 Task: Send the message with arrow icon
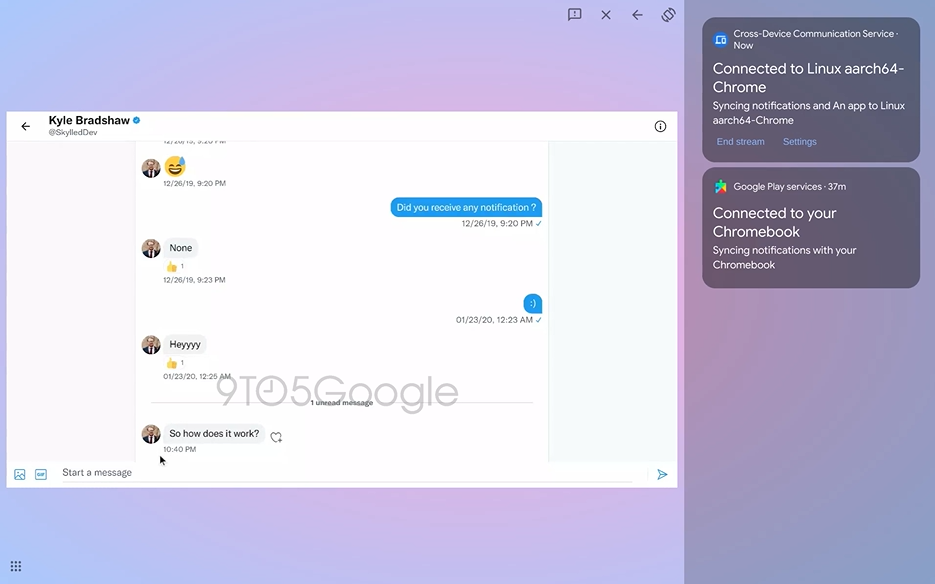(662, 475)
